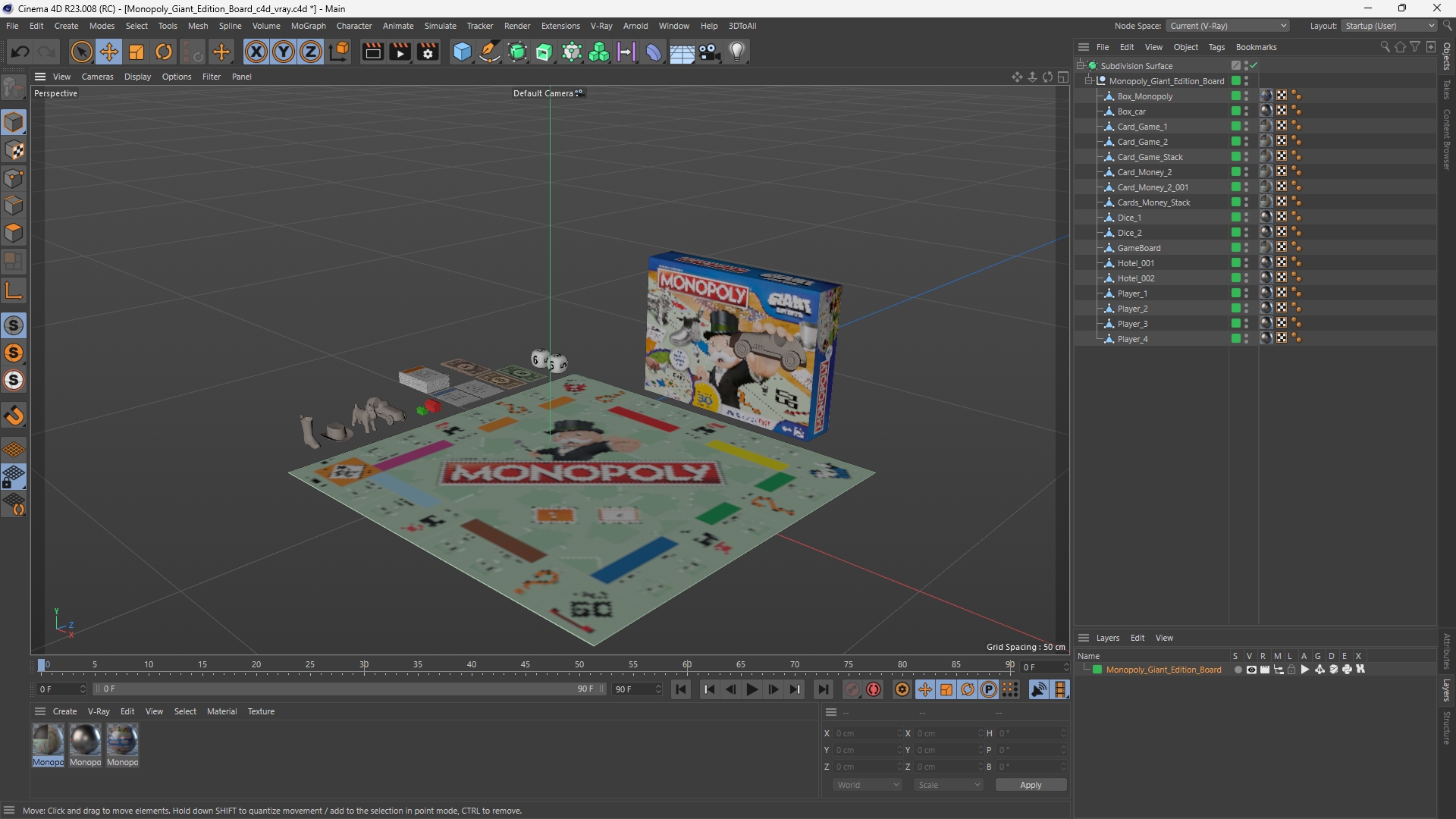Open viewport Display menu

(137, 77)
